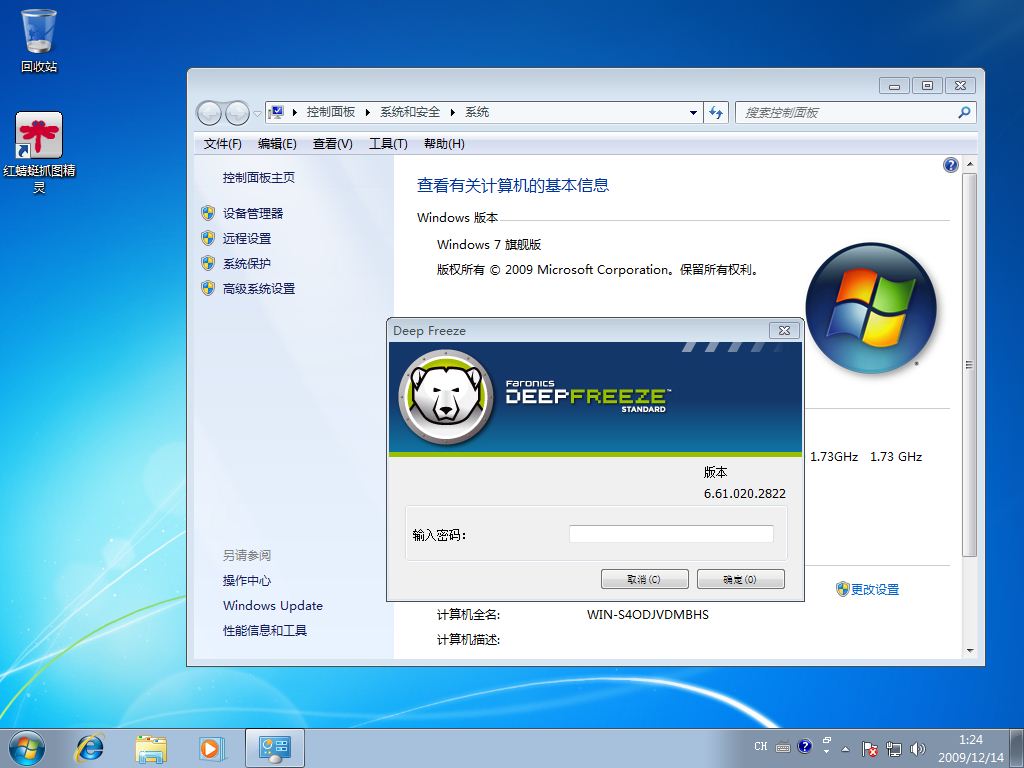The image size is (1024, 768).
Task: Open the 编辑(E) menu
Action: click(277, 144)
